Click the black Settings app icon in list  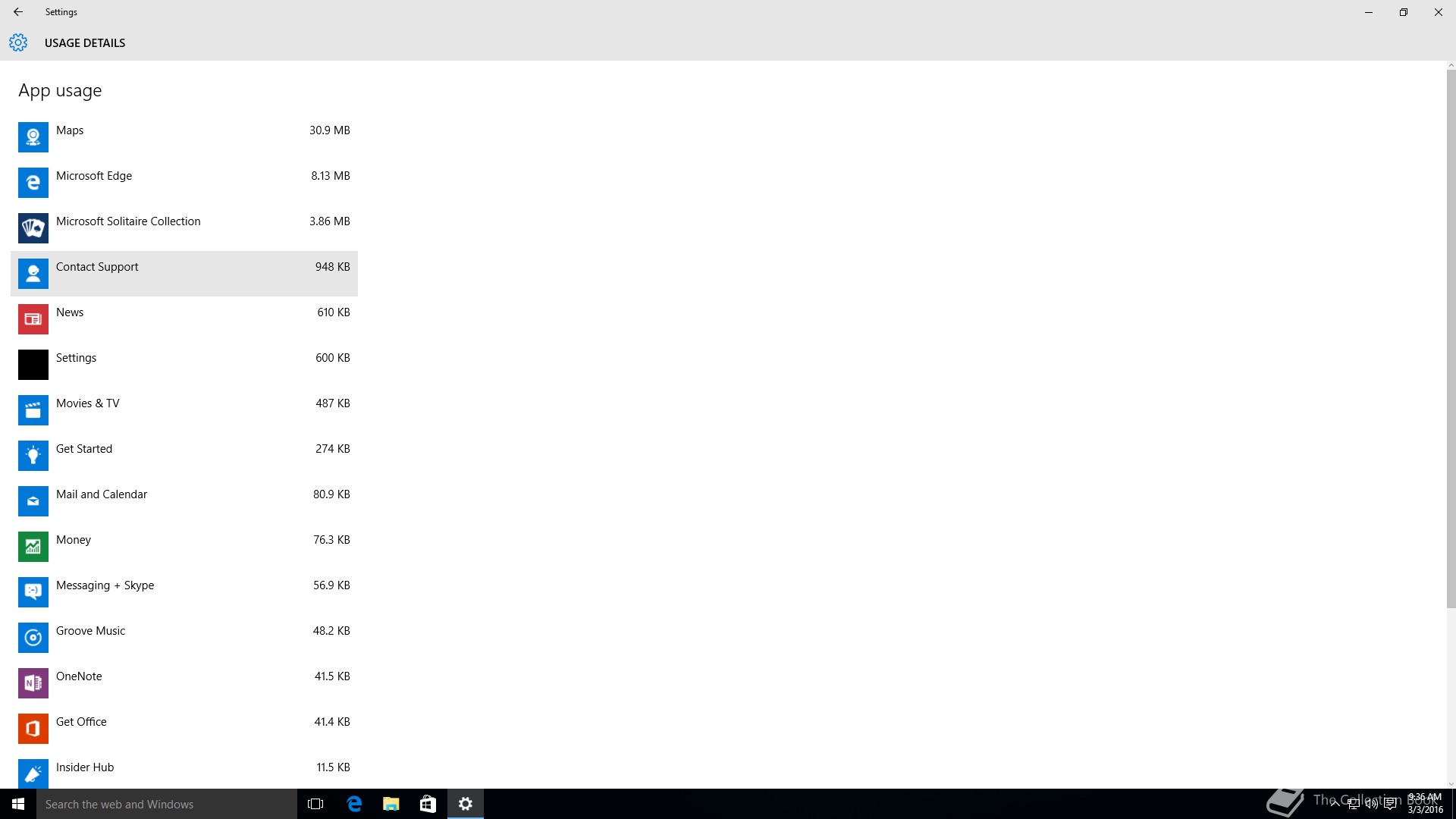click(33, 365)
